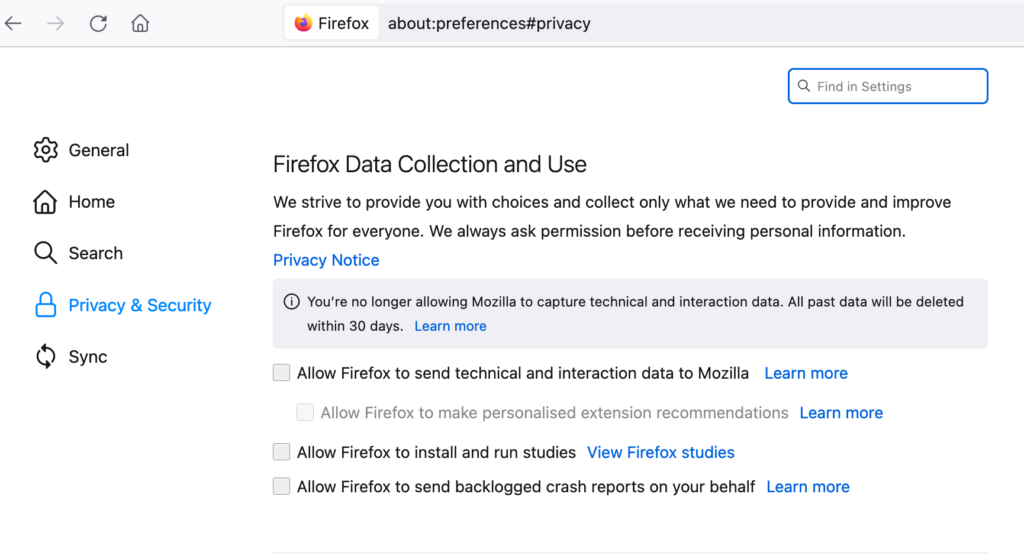Open View Firefox studies link

(x=660, y=452)
